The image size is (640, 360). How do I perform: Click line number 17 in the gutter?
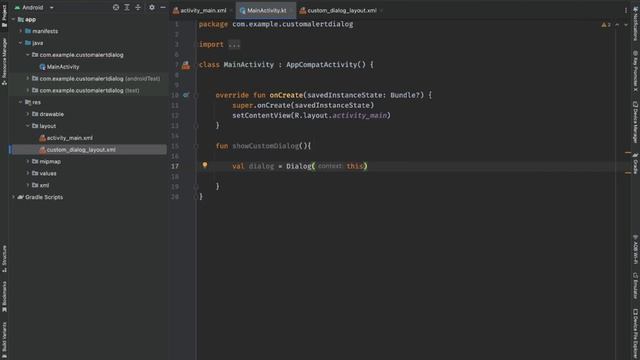click(175, 166)
